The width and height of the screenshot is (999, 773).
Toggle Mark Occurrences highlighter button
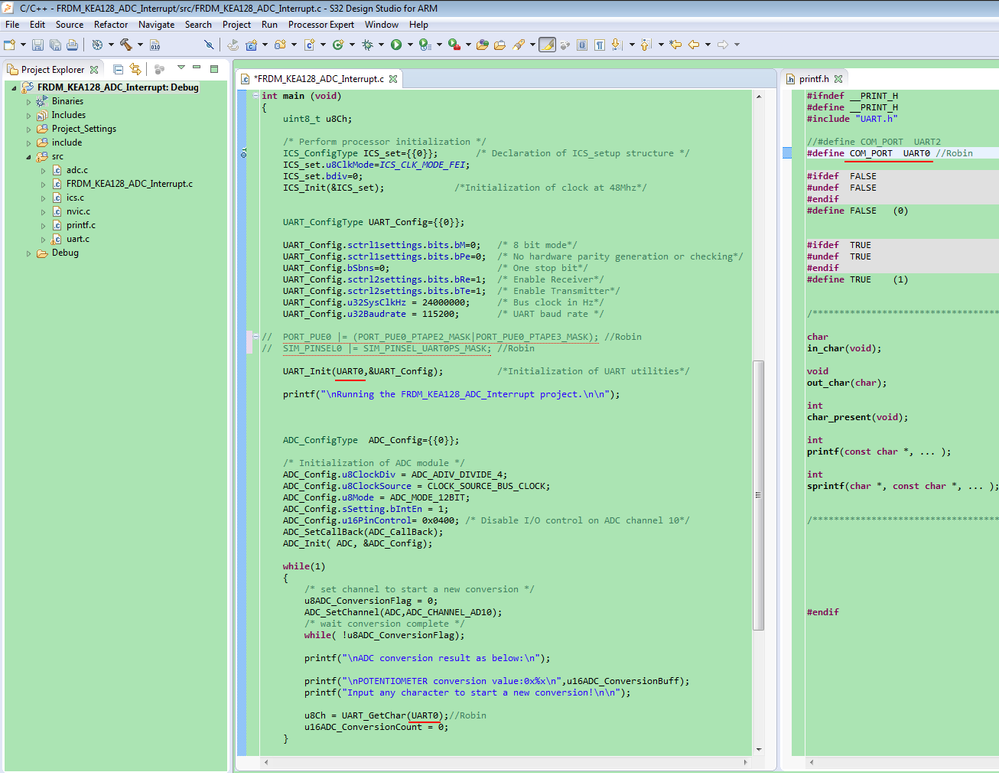[547, 45]
